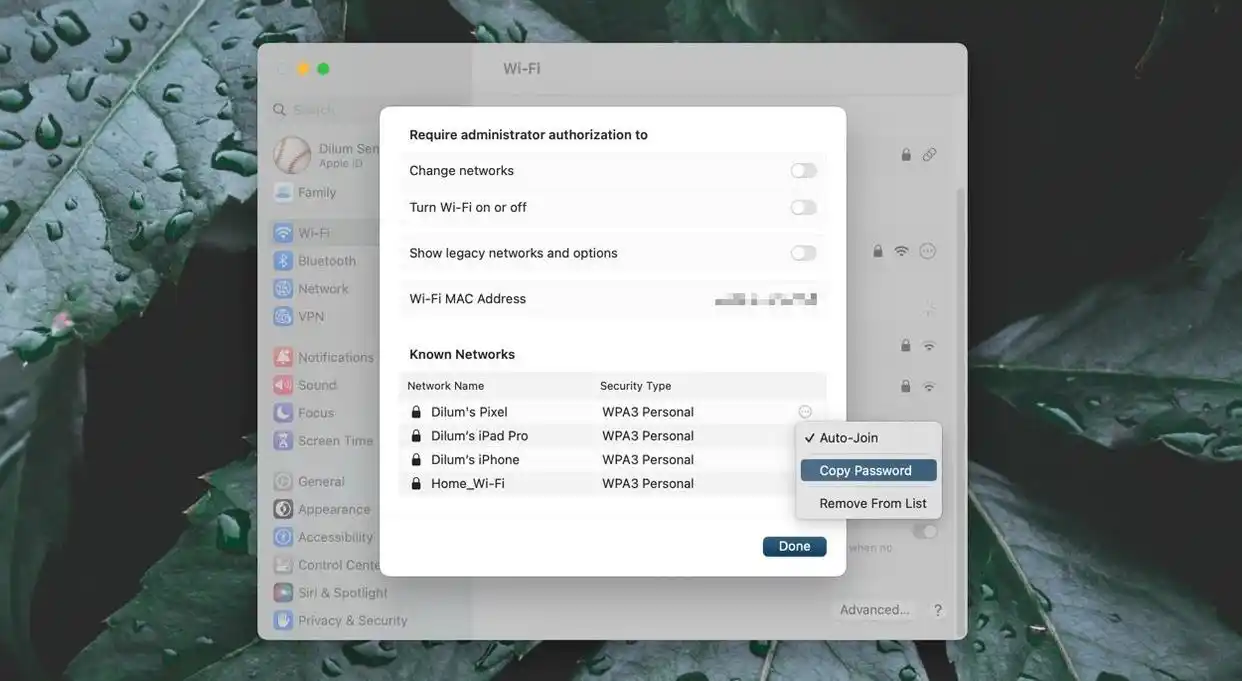Sort by Network Name column header
This screenshot has width=1242, height=681.
tap(445, 386)
